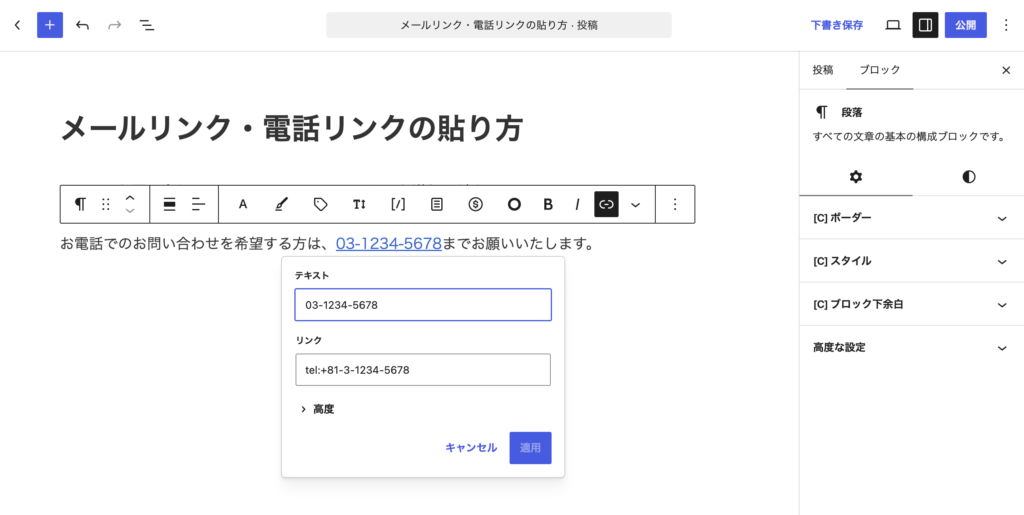1024x515 pixels.
Task: Open the text alignment options
Action: [199, 204]
